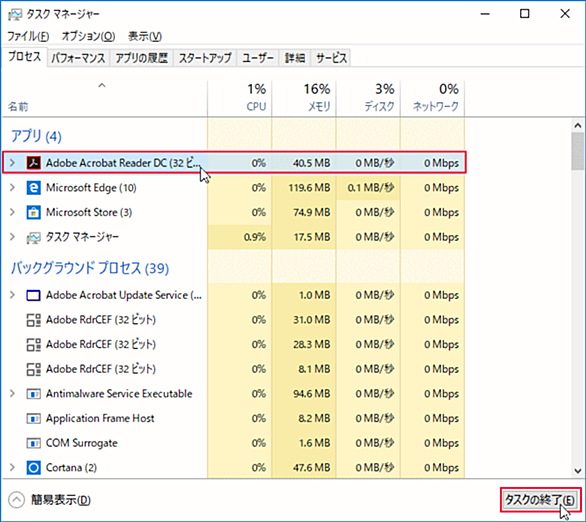Click the タスク マネージャー row icon
Viewport: 586px width, 522px height.
(x=33, y=237)
